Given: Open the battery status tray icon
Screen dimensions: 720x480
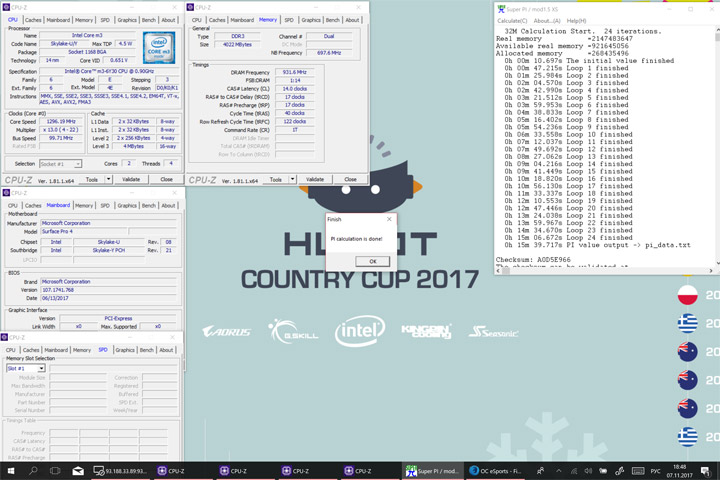Looking at the screenshot, I should [x=603, y=471].
